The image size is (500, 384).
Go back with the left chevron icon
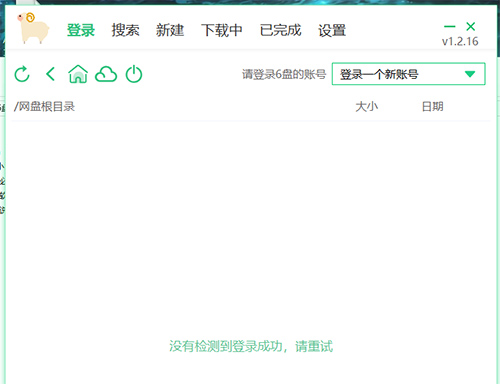(x=50, y=74)
